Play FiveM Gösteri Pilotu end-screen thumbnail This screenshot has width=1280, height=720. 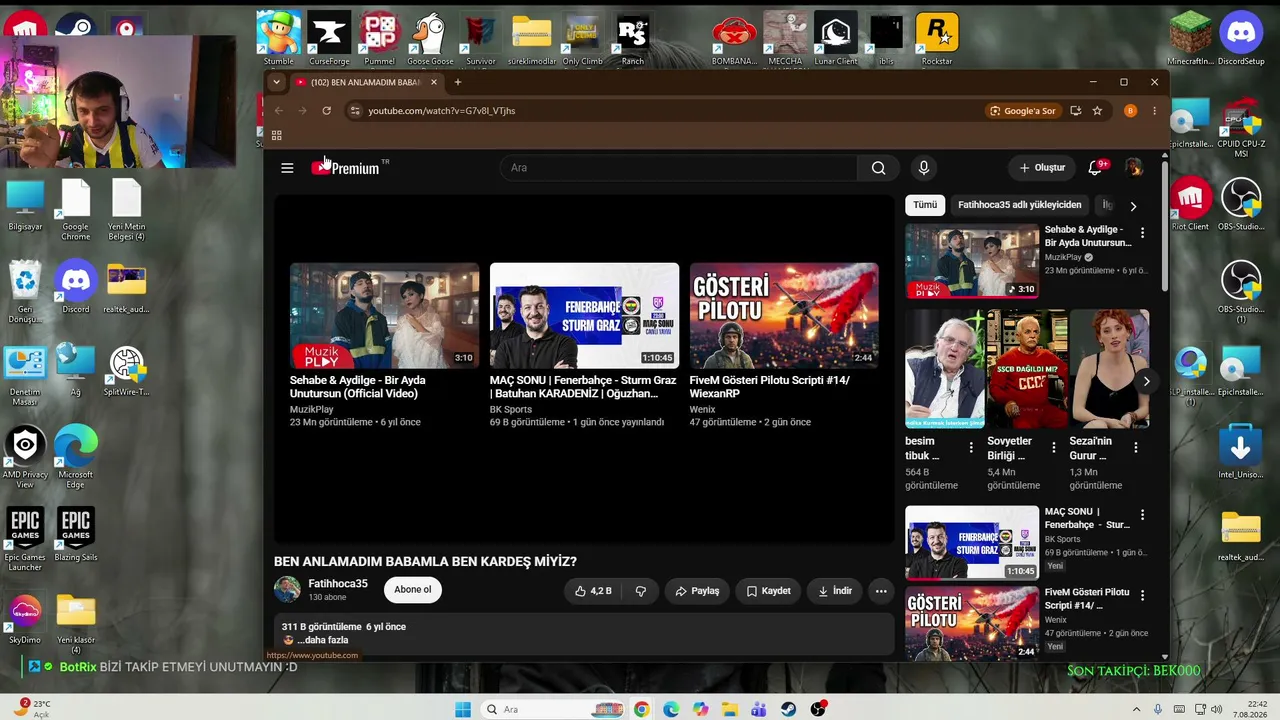click(x=784, y=316)
